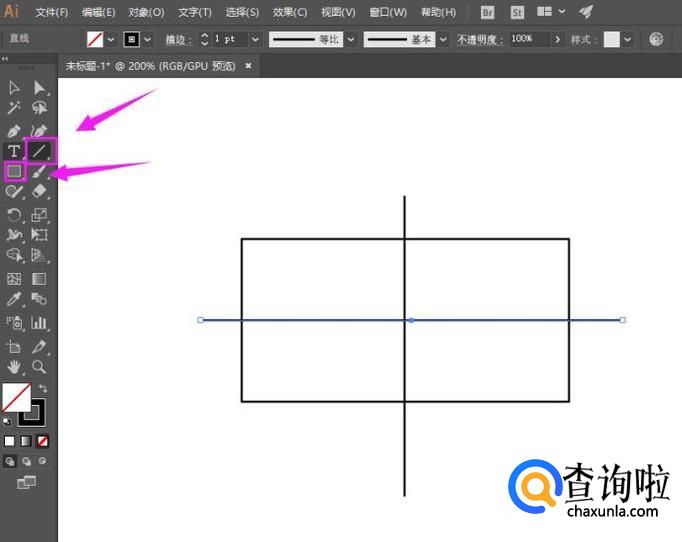Screen dimensions: 682x542
Task: Open the 文件(F) menu
Action: 51,12
